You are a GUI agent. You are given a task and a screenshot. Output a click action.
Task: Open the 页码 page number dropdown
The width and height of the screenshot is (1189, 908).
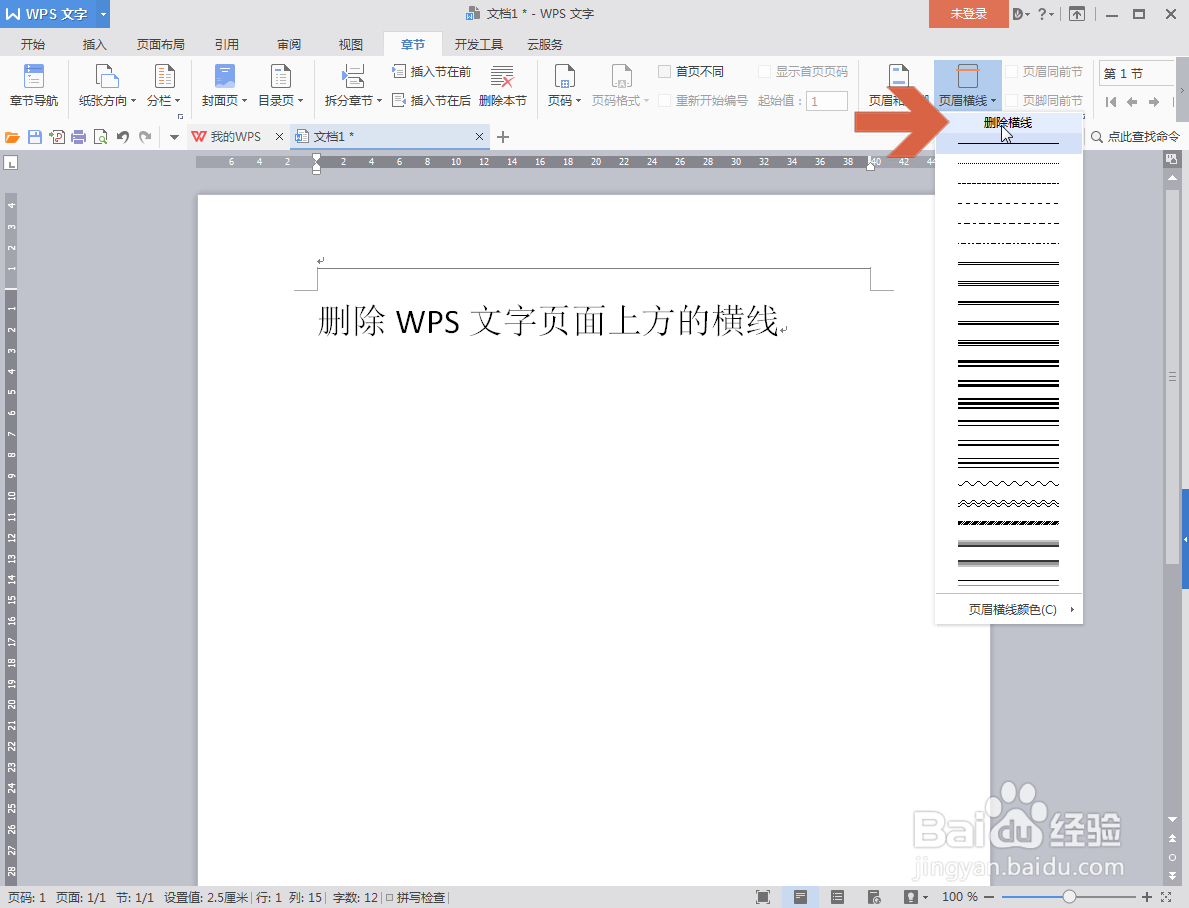pyautogui.click(x=564, y=85)
